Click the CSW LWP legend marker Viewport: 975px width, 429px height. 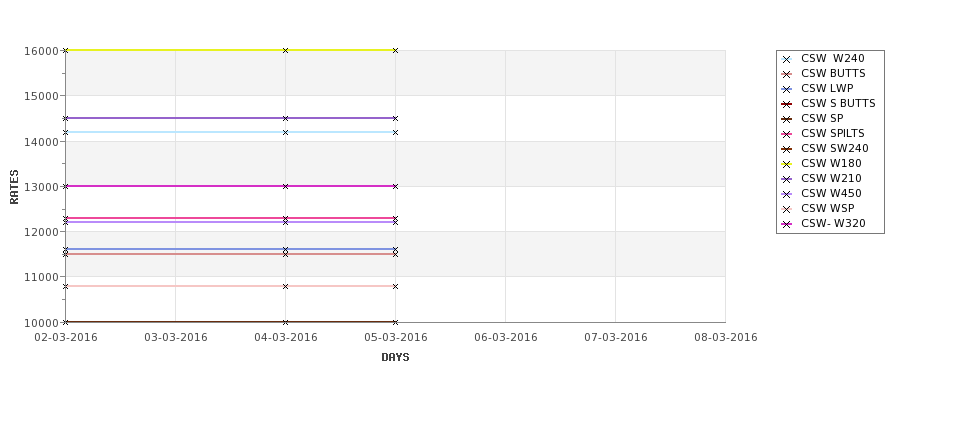coord(787,90)
